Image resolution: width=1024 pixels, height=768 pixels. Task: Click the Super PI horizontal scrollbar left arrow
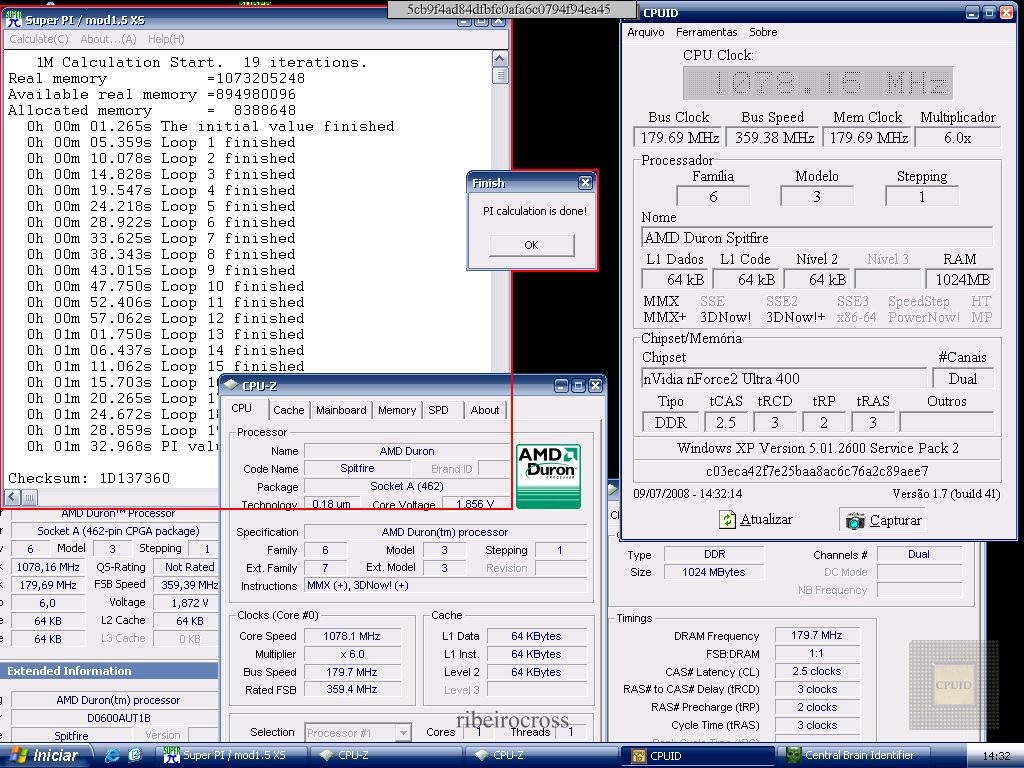click(x=12, y=497)
